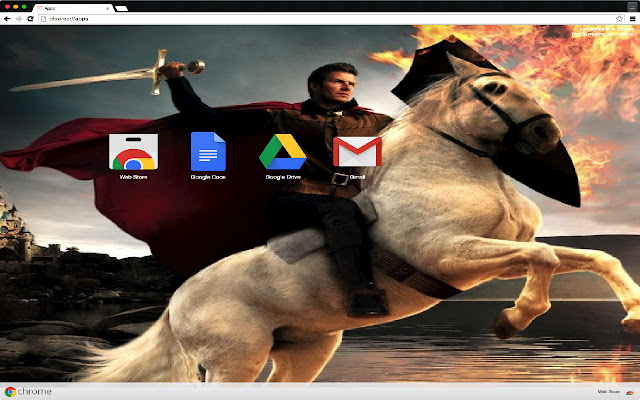The height and width of the screenshot is (400, 640).
Task: Maximize the window with the green button
Action: coord(24,7)
